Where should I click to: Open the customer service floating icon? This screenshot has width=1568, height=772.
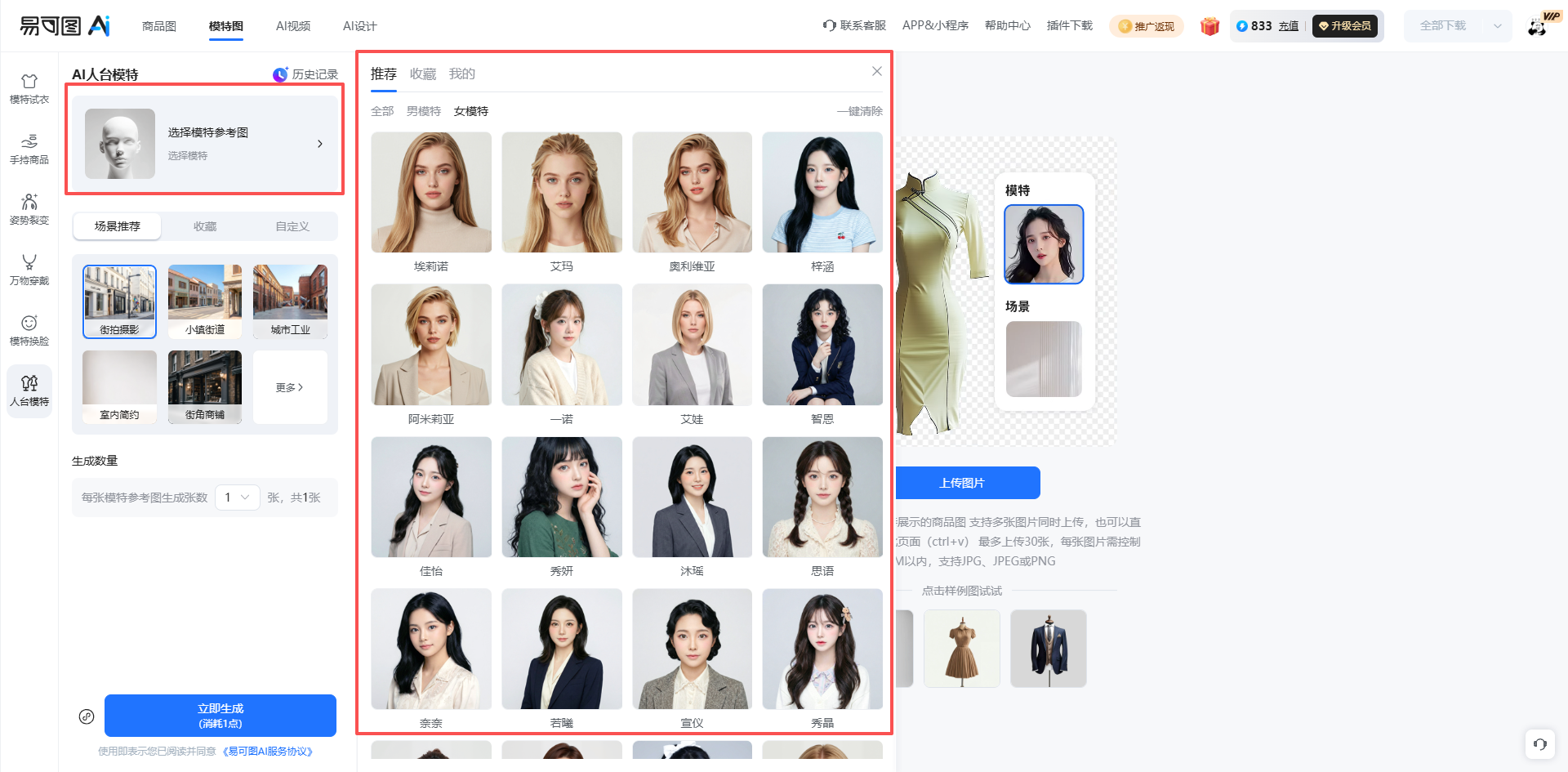click(x=1539, y=744)
